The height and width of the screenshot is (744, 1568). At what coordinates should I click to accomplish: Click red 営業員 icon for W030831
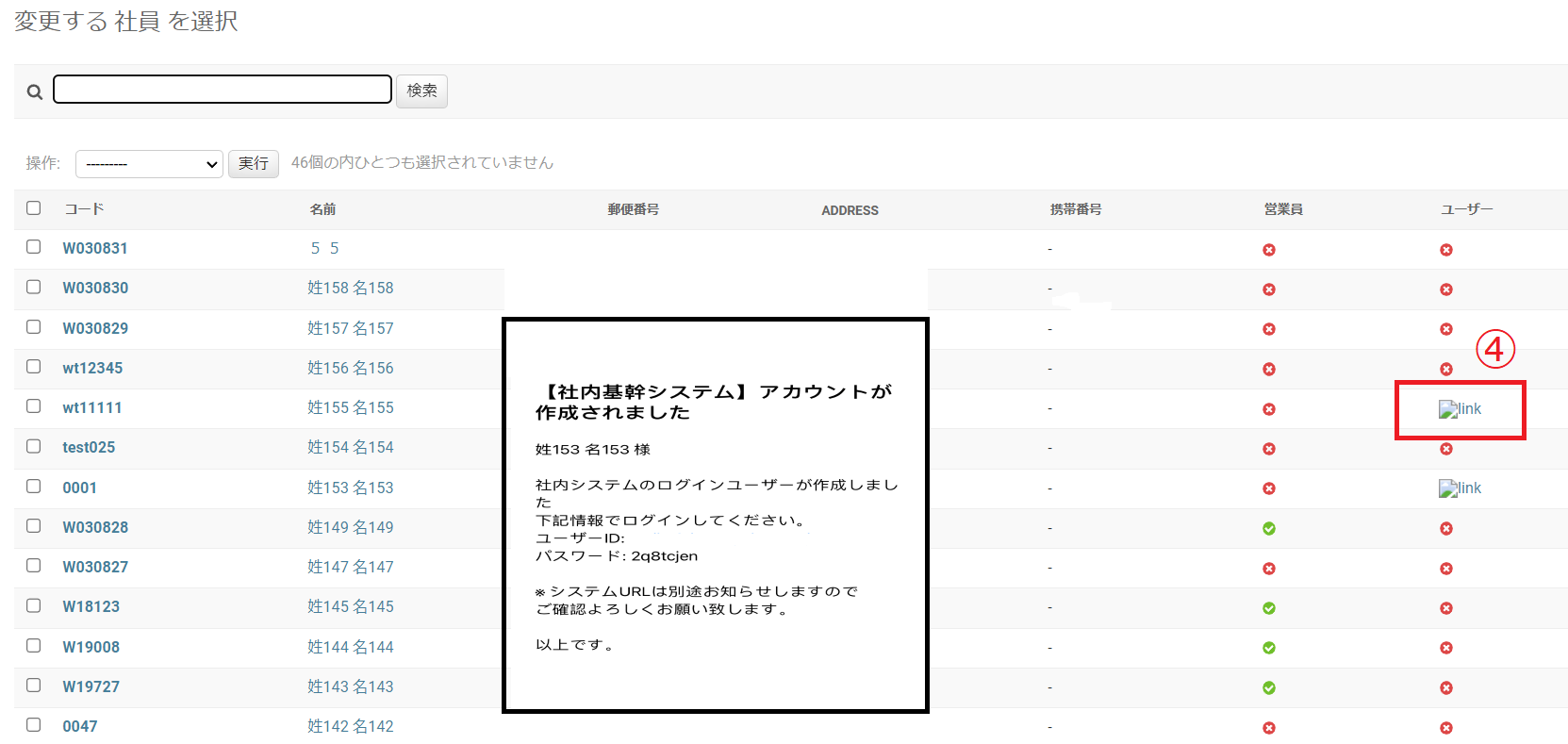pyautogui.click(x=1269, y=250)
